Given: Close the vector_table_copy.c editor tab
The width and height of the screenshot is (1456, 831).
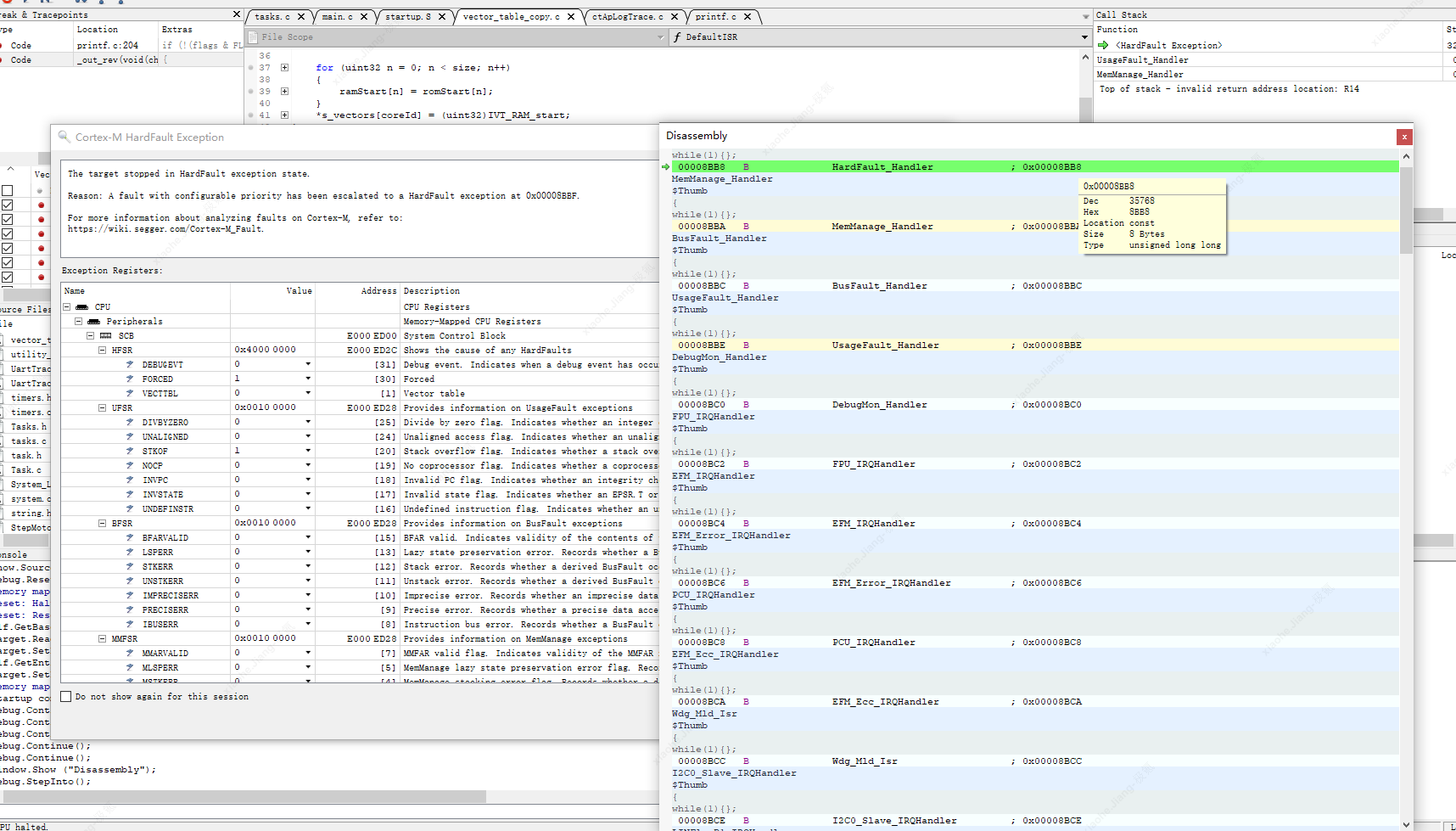Looking at the screenshot, I should pos(571,16).
